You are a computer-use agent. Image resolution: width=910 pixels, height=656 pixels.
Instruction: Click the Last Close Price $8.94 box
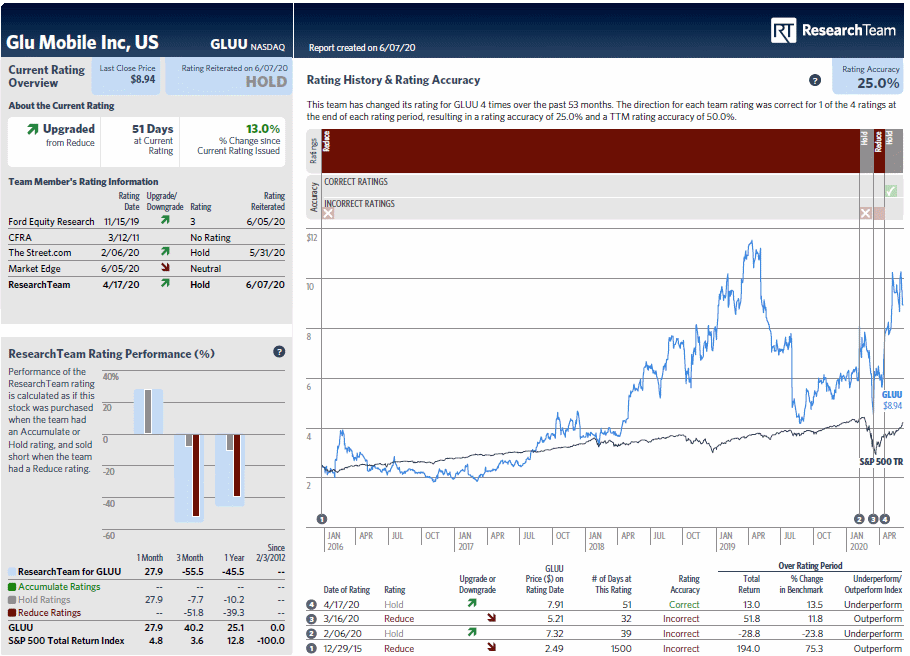pos(127,77)
